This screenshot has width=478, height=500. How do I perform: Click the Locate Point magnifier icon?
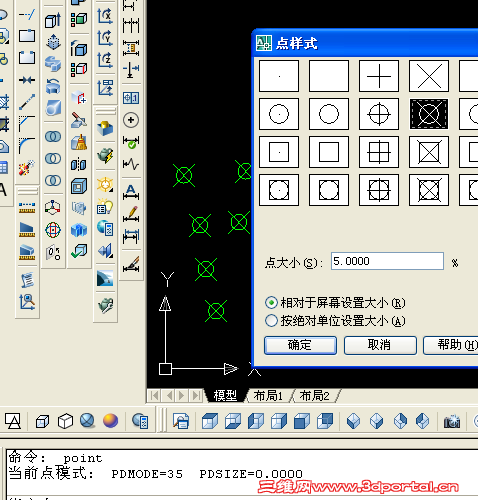(27, 302)
